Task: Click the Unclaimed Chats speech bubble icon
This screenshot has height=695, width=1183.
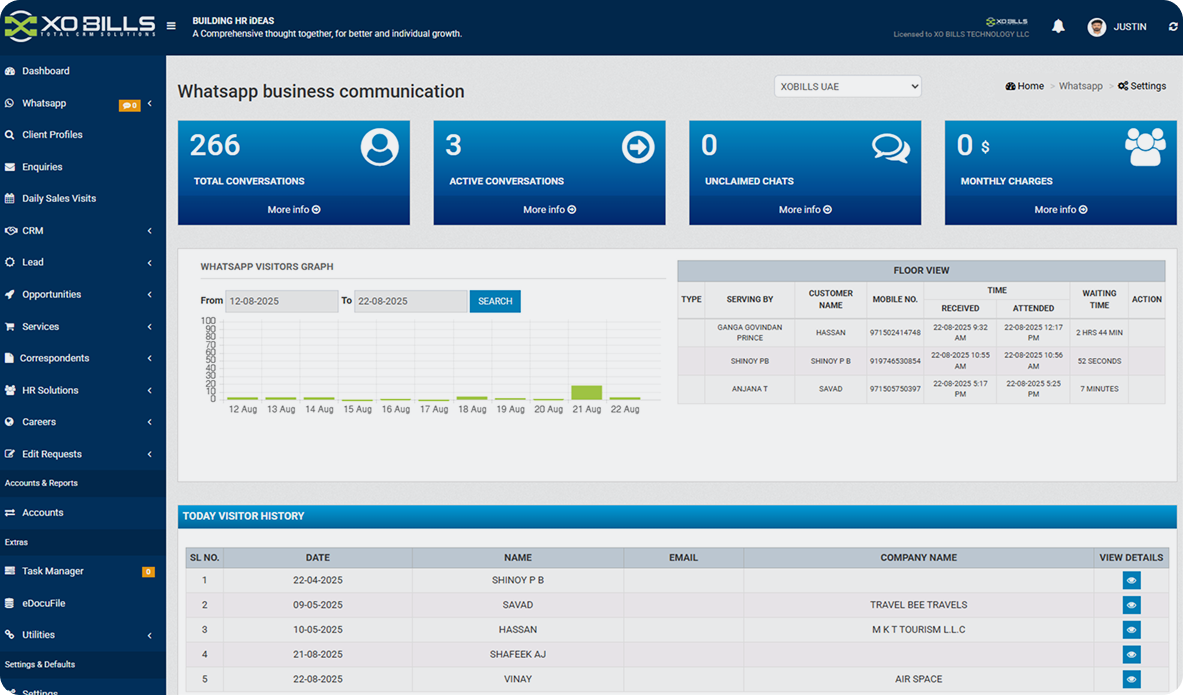Action: (x=890, y=148)
